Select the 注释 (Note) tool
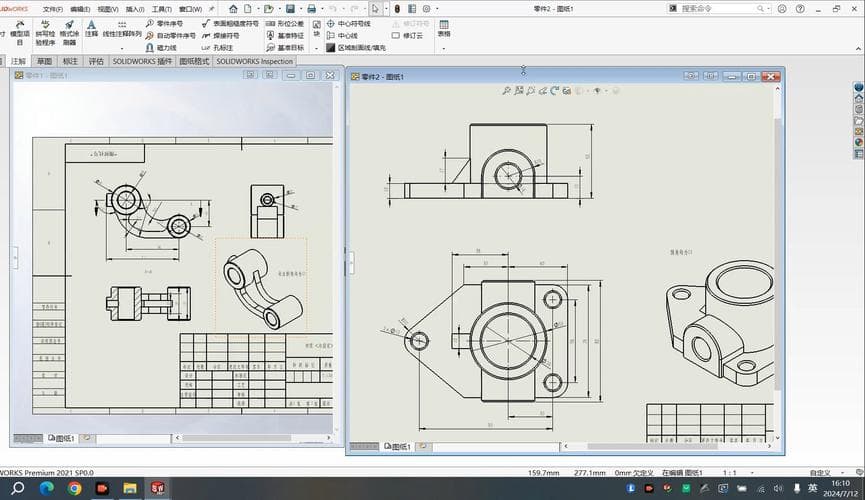The height and width of the screenshot is (500, 865). pyautogui.click(x=92, y=29)
